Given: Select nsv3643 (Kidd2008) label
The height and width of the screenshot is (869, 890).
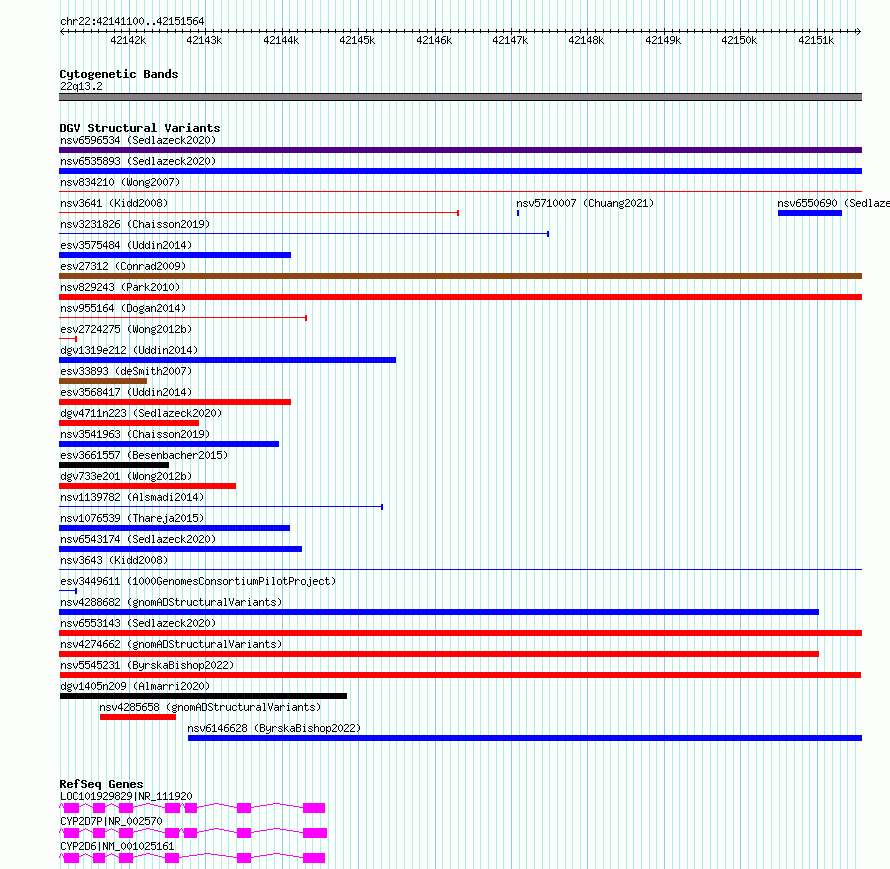Looking at the screenshot, I should pyautogui.click(x=114, y=560).
